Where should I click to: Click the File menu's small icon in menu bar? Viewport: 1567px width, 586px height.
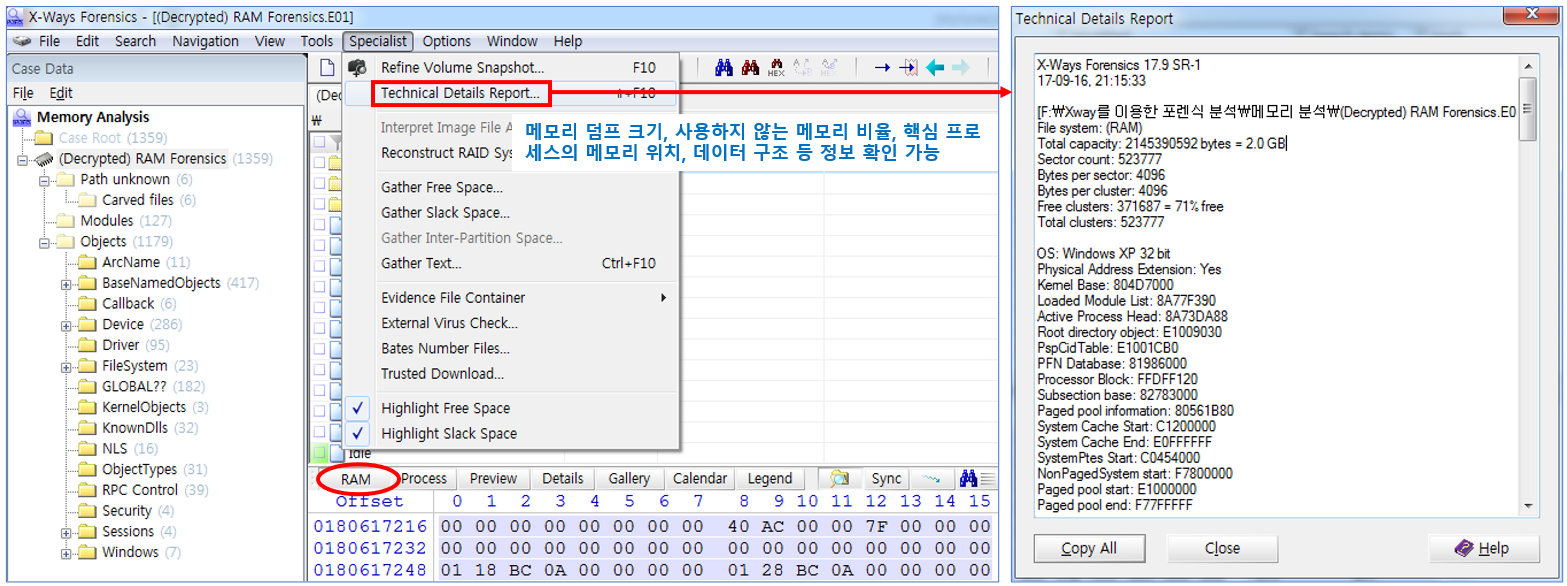[x=22, y=41]
